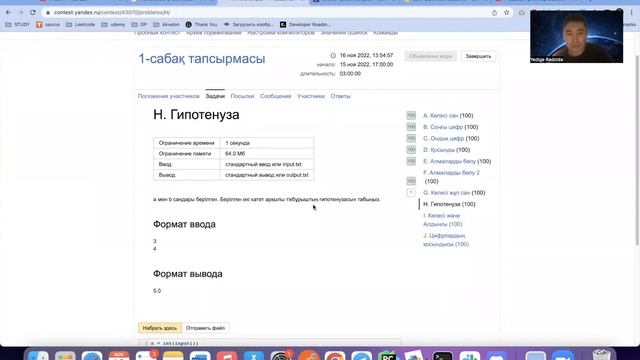
Task: Go back with the browser back arrow
Action: click(9, 13)
